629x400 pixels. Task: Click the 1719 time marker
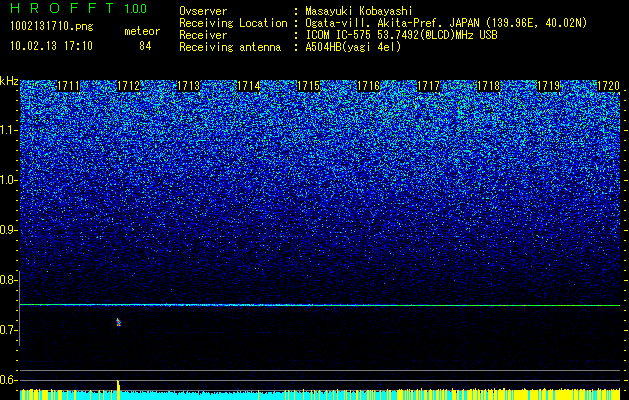(x=549, y=86)
